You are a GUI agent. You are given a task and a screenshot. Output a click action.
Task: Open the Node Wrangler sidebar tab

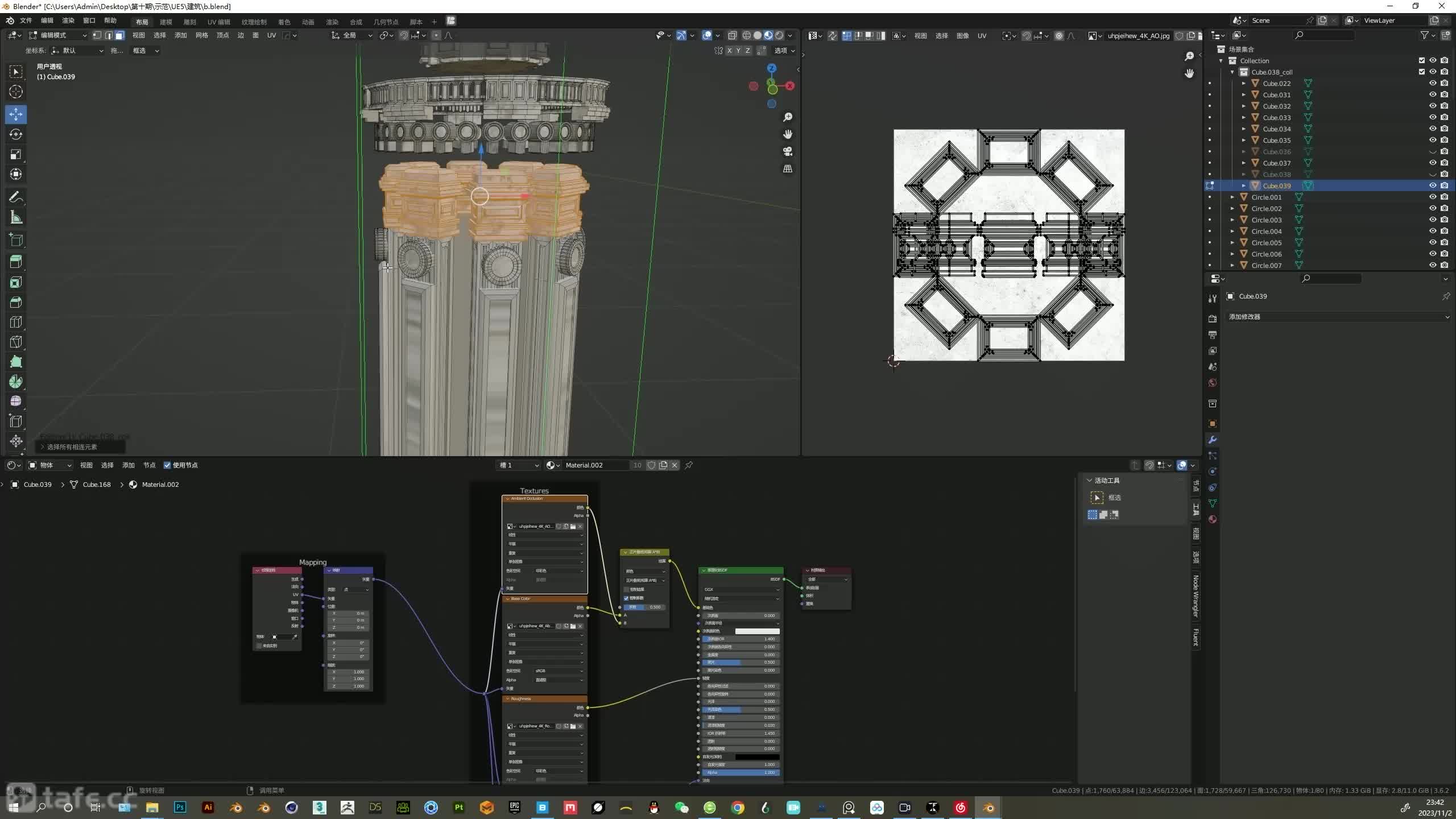1196,596
